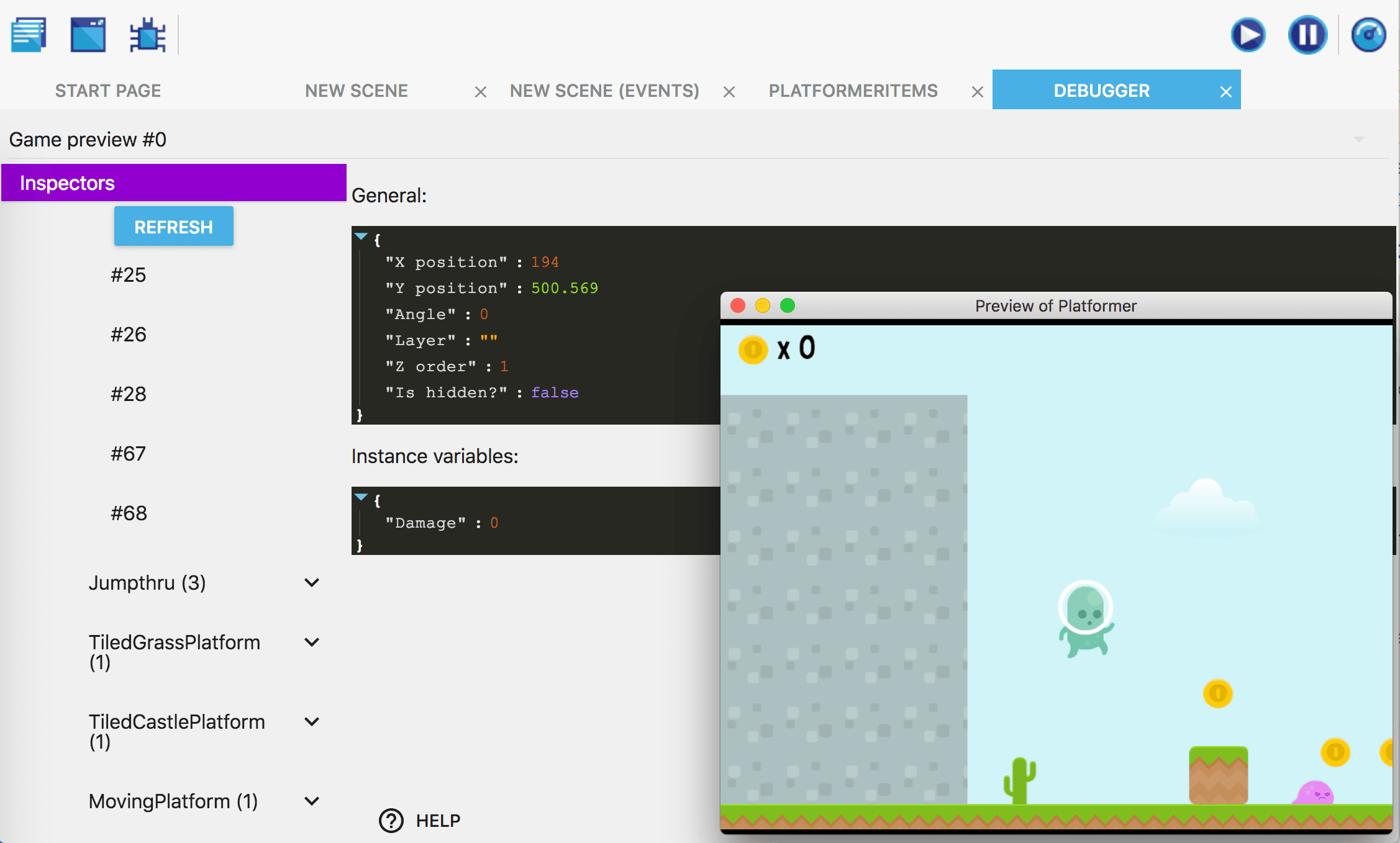
Task: Open the project manager icon
Action: pyautogui.click(x=29, y=35)
